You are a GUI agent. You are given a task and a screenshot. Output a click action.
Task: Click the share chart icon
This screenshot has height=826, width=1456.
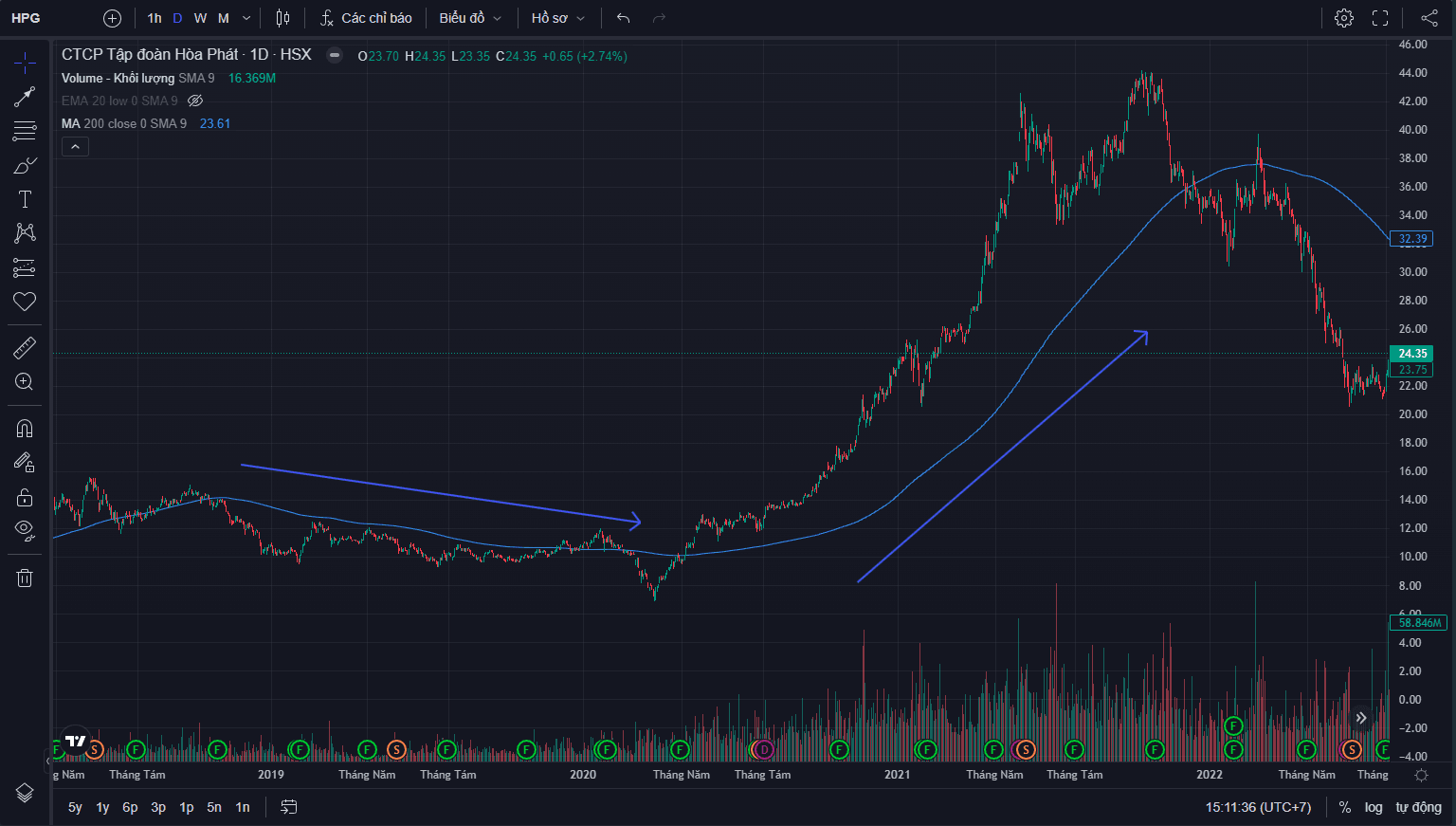tap(1429, 18)
